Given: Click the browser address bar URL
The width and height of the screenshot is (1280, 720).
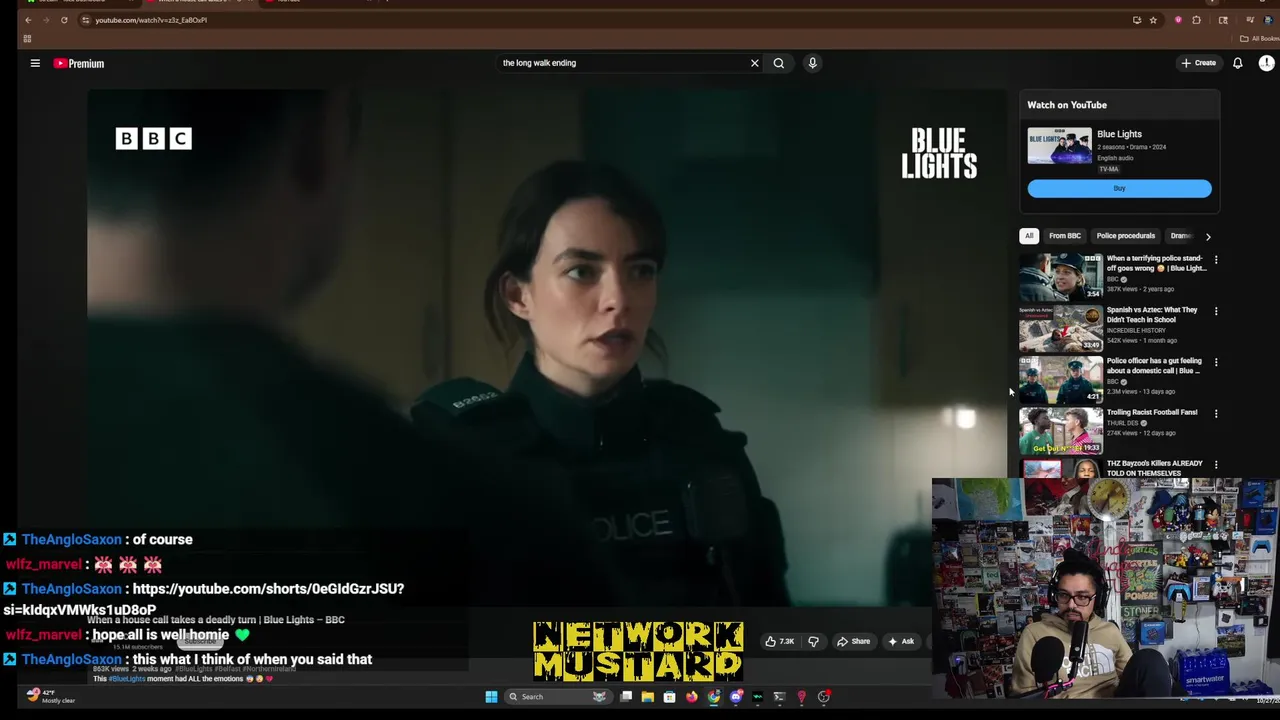Looking at the screenshot, I should (x=151, y=20).
